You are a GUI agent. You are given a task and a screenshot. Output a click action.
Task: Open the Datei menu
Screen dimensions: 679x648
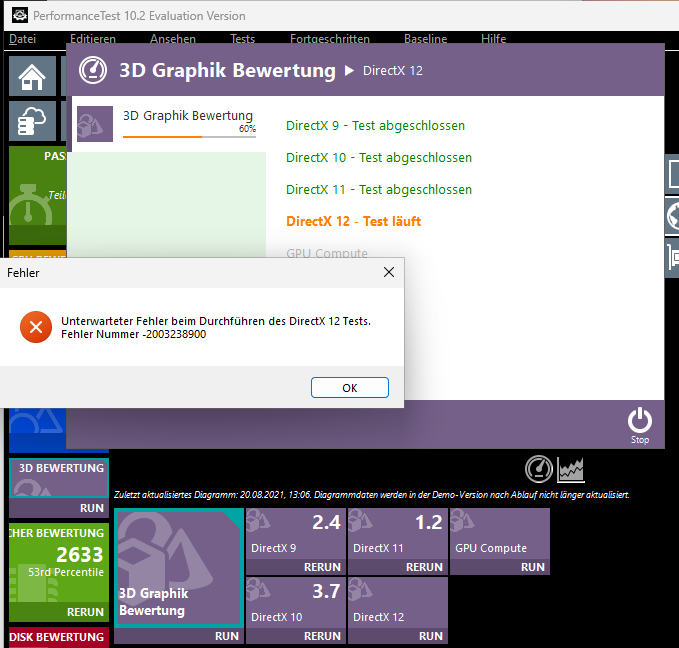pos(23,39)
